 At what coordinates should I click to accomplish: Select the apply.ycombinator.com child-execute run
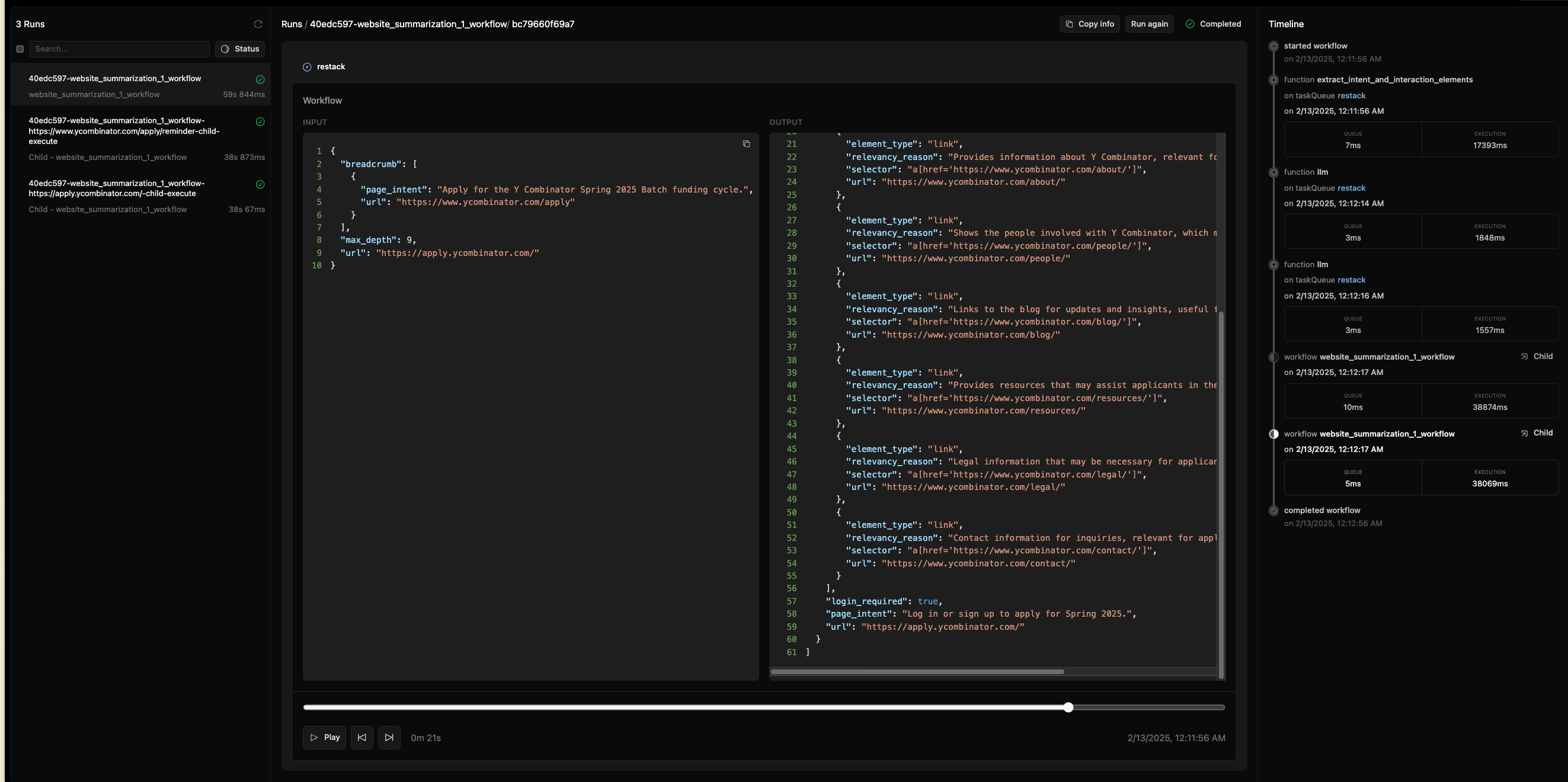[x=117, y=188]
